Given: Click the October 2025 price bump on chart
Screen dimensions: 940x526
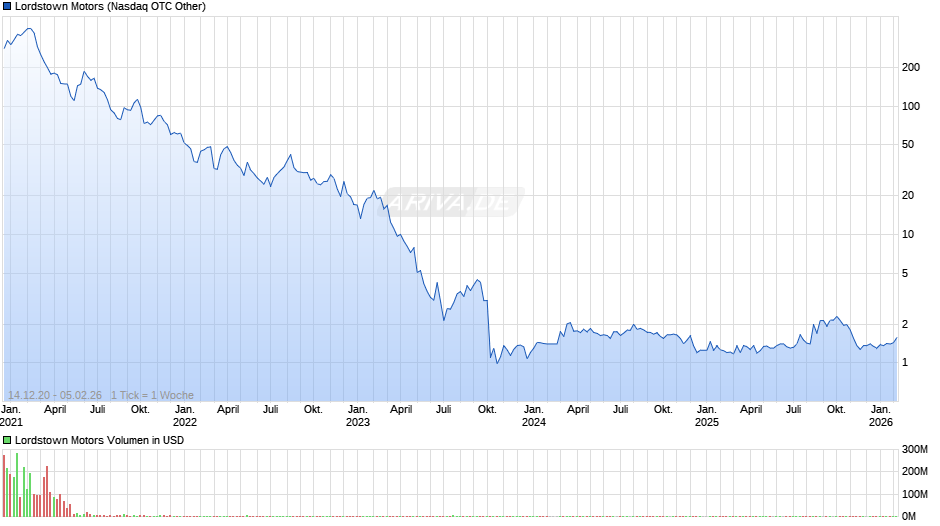Looking at the screenshot, I should pyautogui.click(x=836, y=318).
